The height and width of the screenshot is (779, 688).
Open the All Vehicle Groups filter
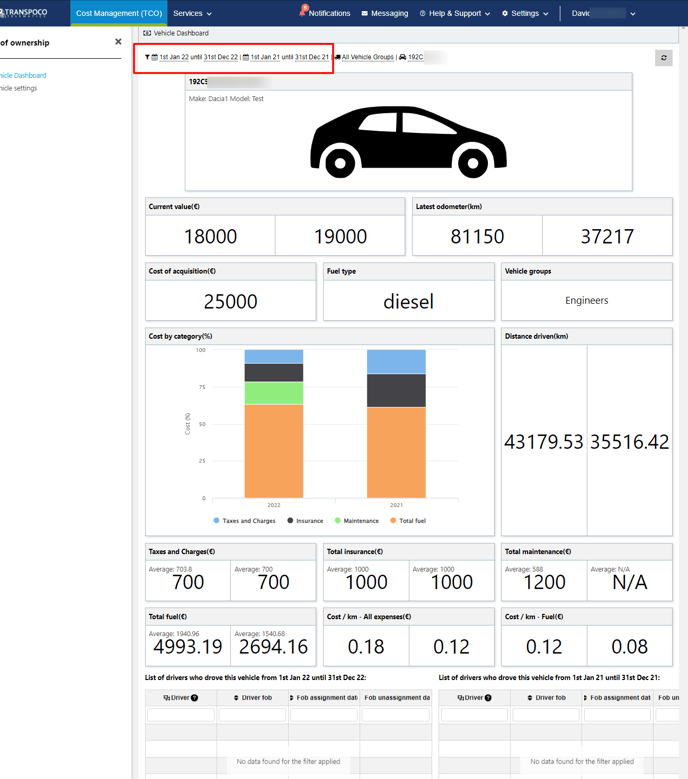pos(368,57)
